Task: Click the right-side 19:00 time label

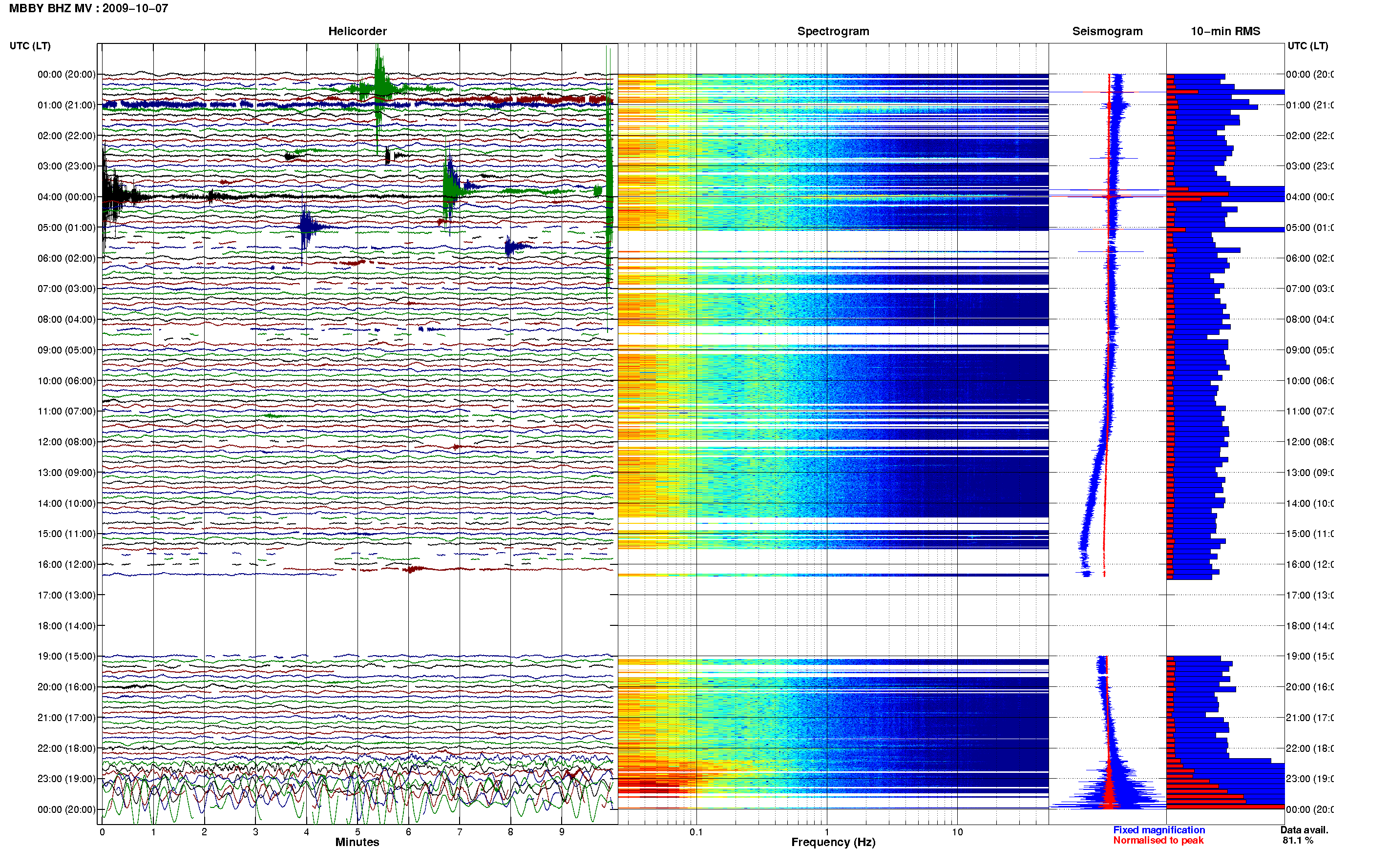Action: tap(1309, 656)
